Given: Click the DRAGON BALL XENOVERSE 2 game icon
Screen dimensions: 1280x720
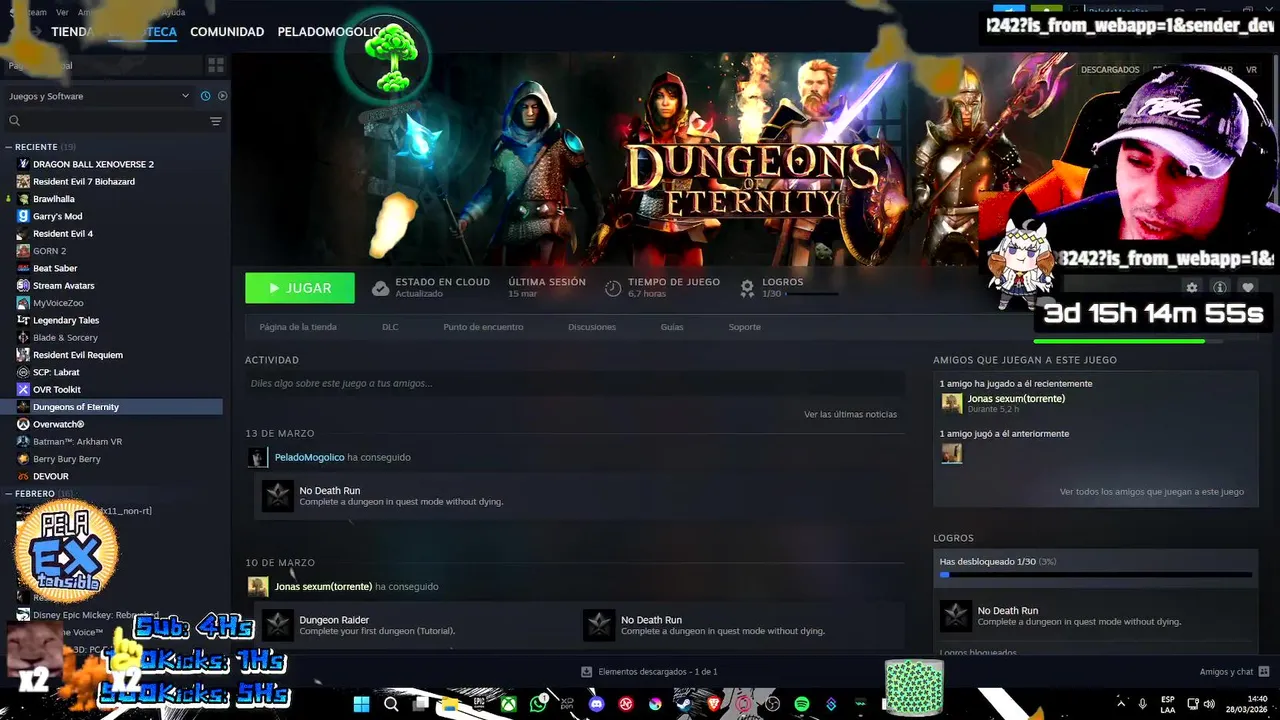Looking at the screenshot, I should (23, 164).
